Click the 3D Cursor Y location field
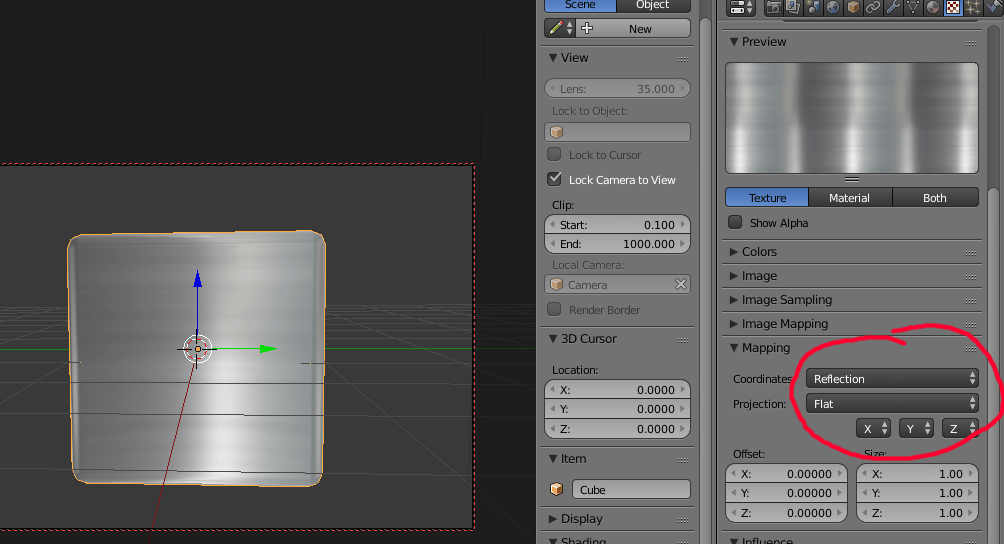Image resolution: width=1004 pixels, height=544 pixels. coord(617,409)
